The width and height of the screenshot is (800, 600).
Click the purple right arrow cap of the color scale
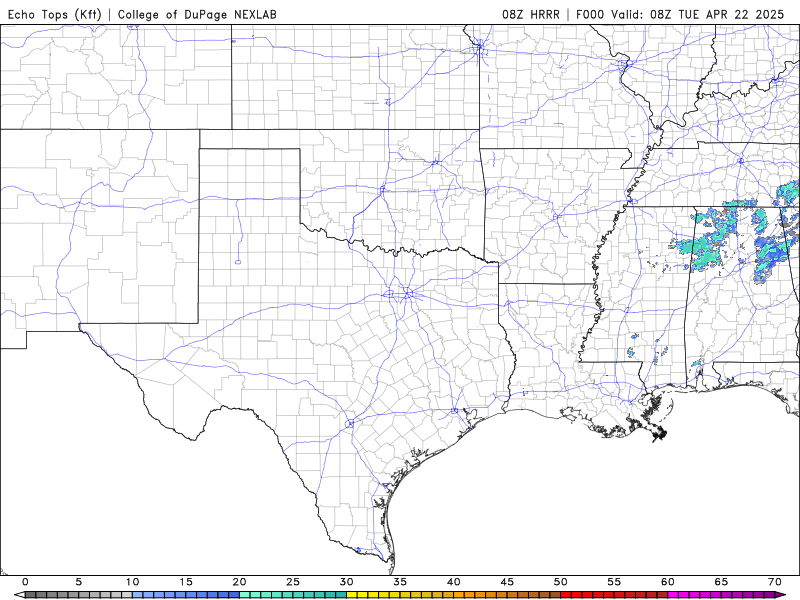pyautogui.click(x=780, y=595)
